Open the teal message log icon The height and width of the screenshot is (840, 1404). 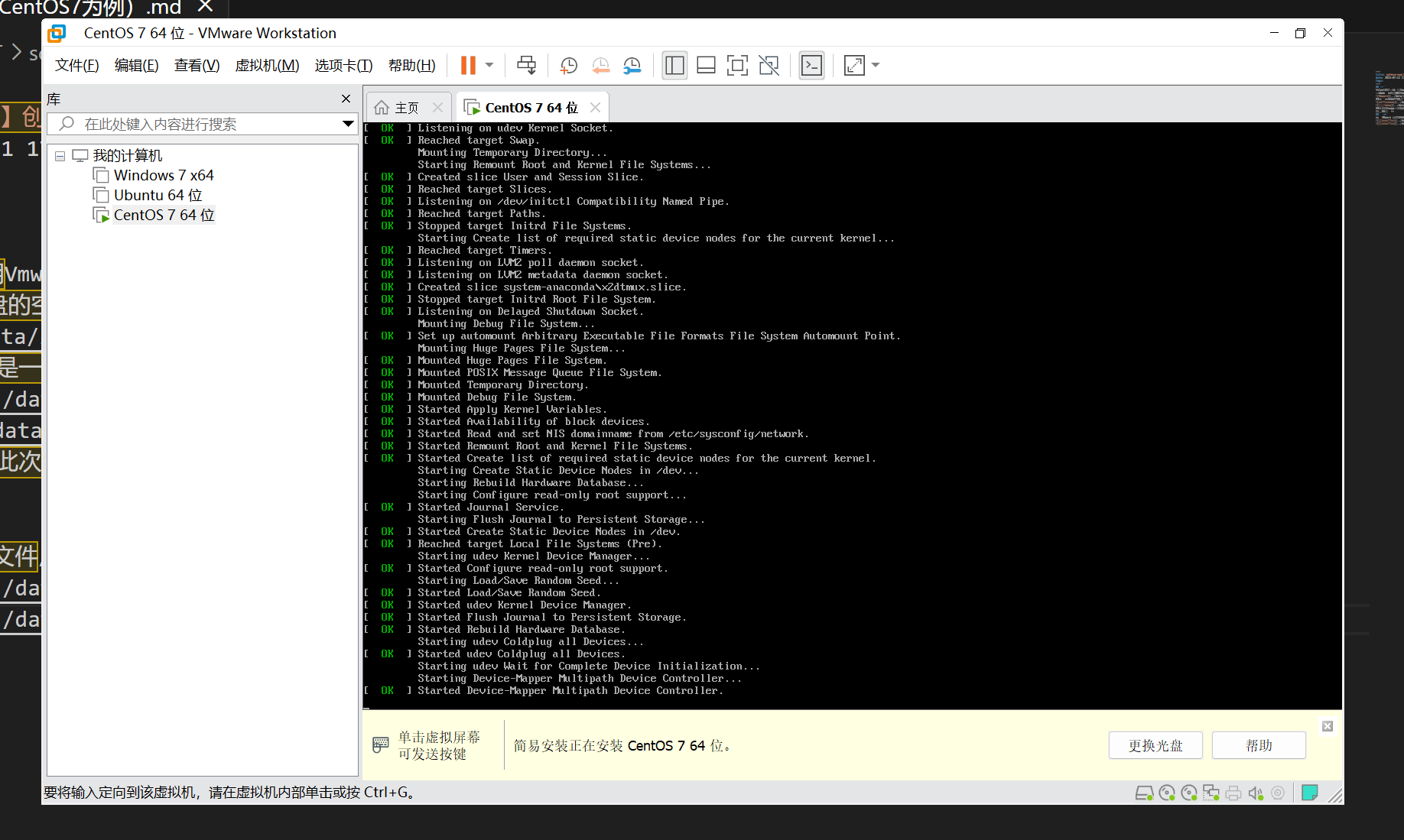pos(1309,793)
